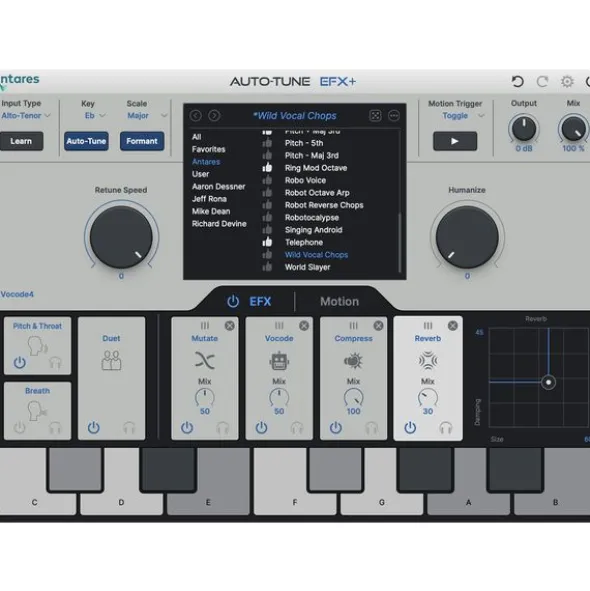Toggle the EFX section power
Viewport: 590px width, 591px height.
pyautogui.click(x=233, y=301)
